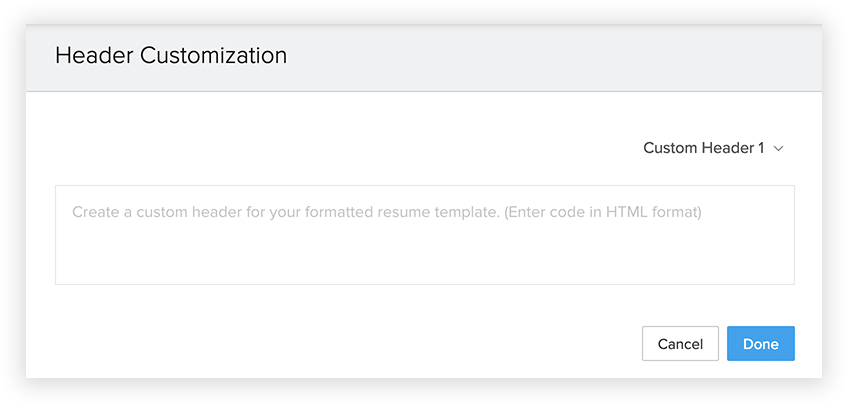Viewport: 848px width, 406px height.
Task: Discard header edits with Cancel
Action: pyautogui.click(x=680, y=343)
